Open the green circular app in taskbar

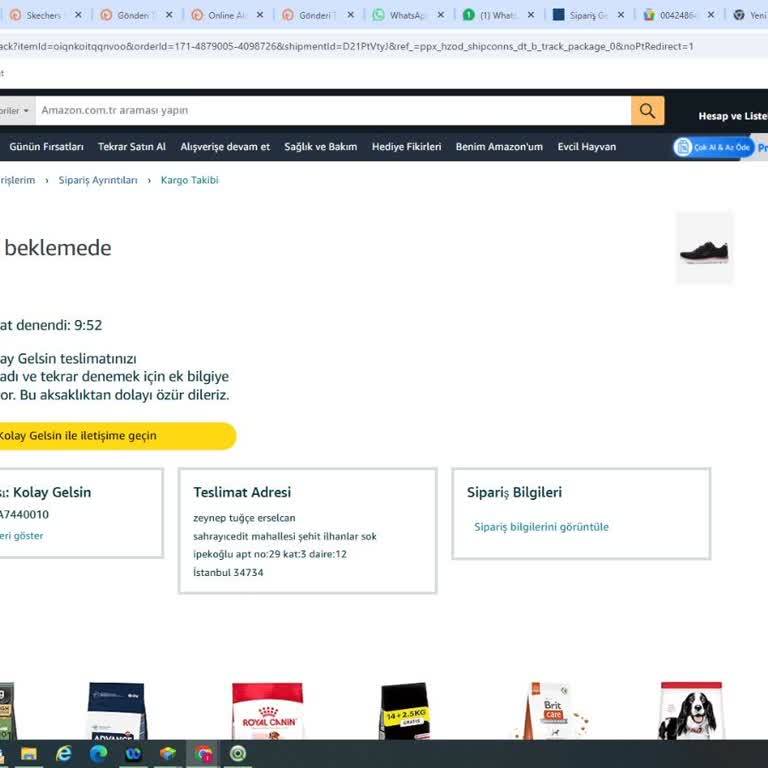[238, 754]
